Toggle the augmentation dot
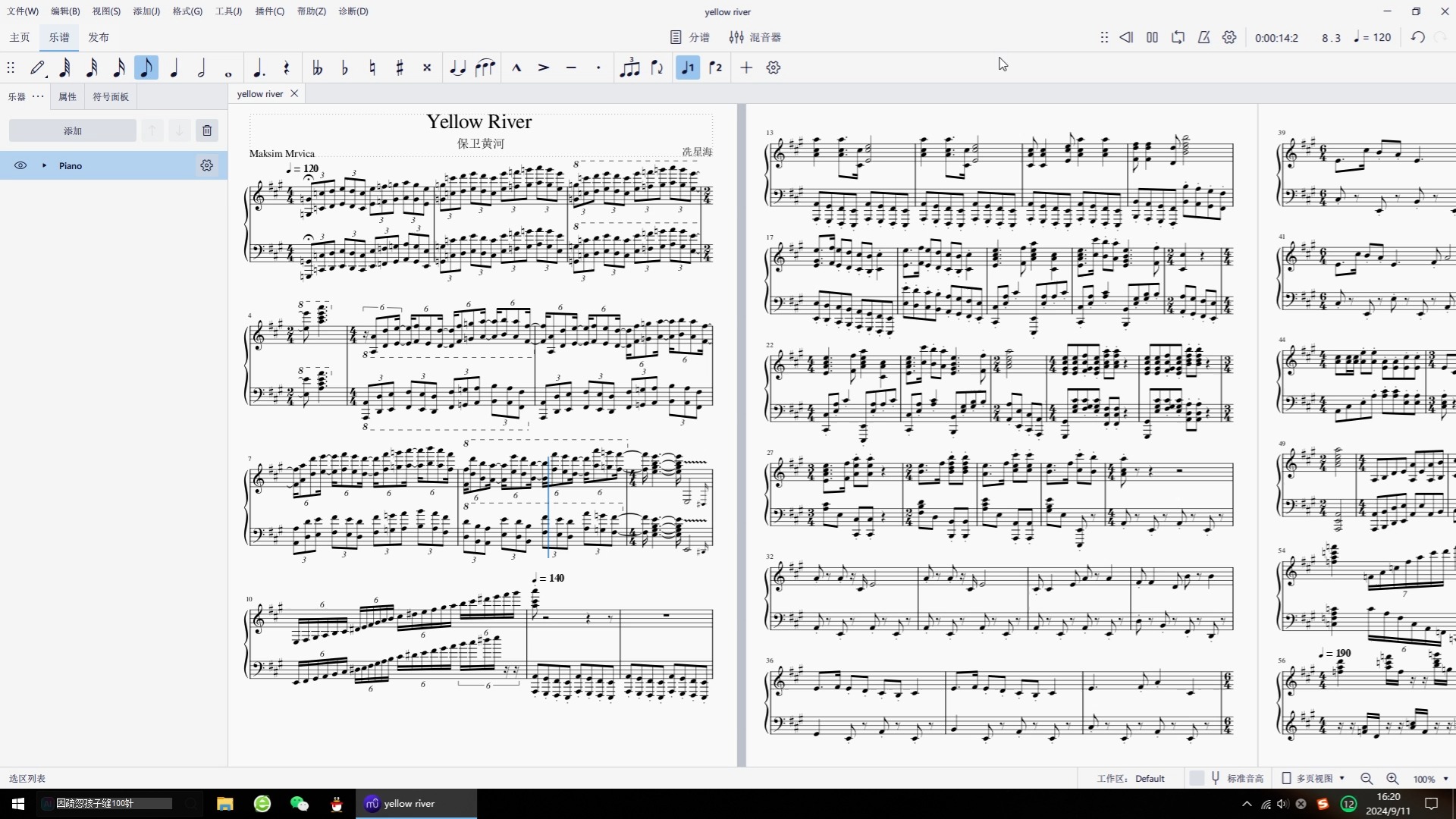The width and height of the screenshot is (1456, 819). coord(259,67)
